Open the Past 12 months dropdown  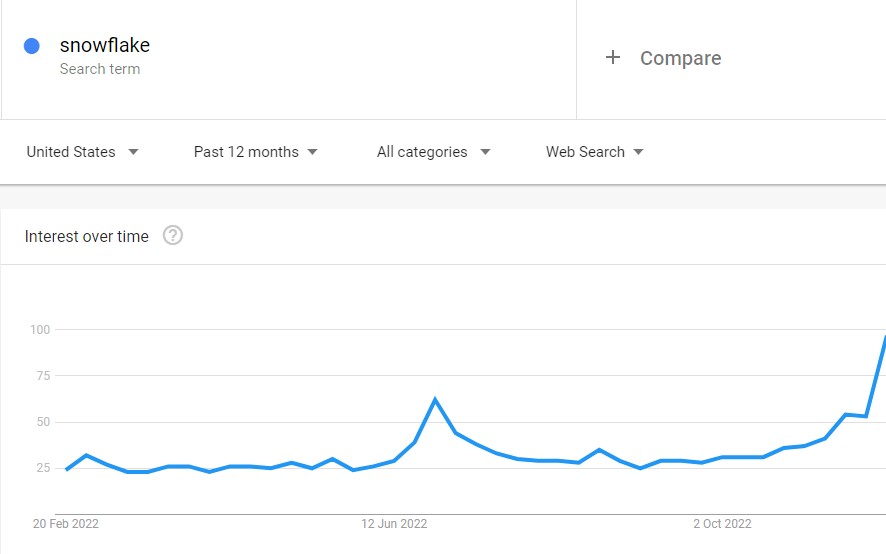point(255,152)
